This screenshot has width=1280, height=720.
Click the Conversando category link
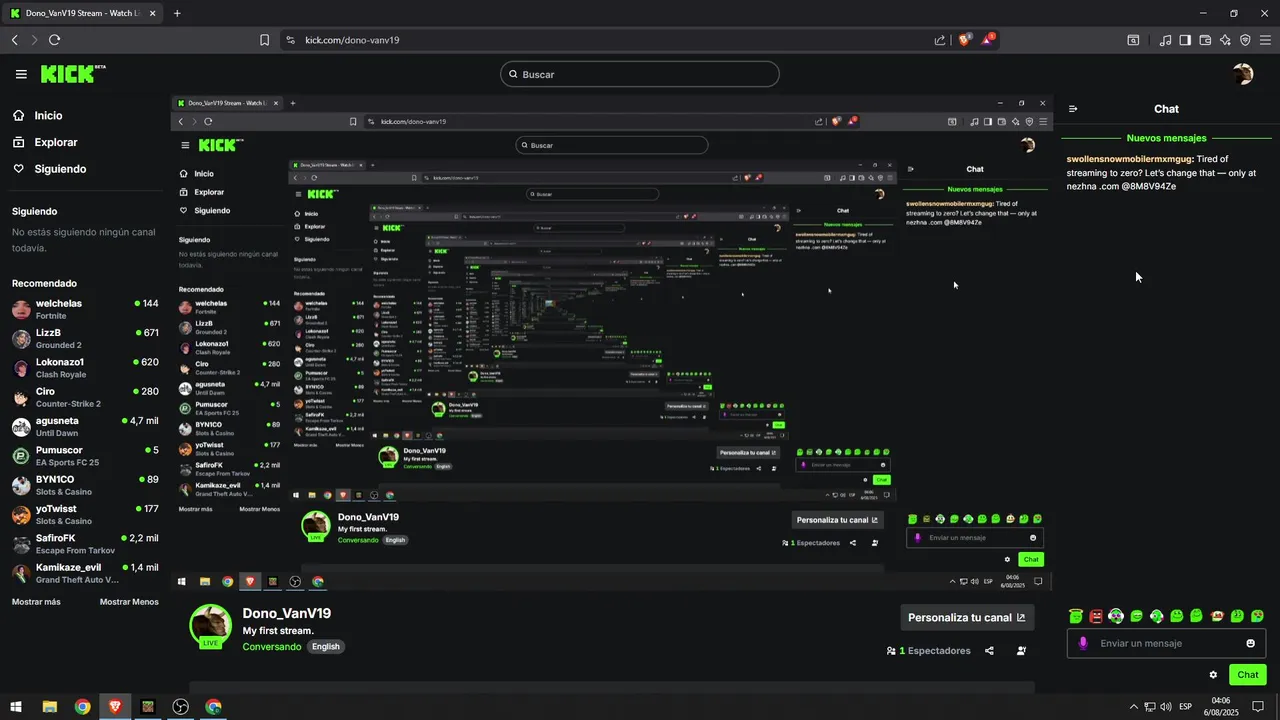pyautogui.click(x=272, y=647)
